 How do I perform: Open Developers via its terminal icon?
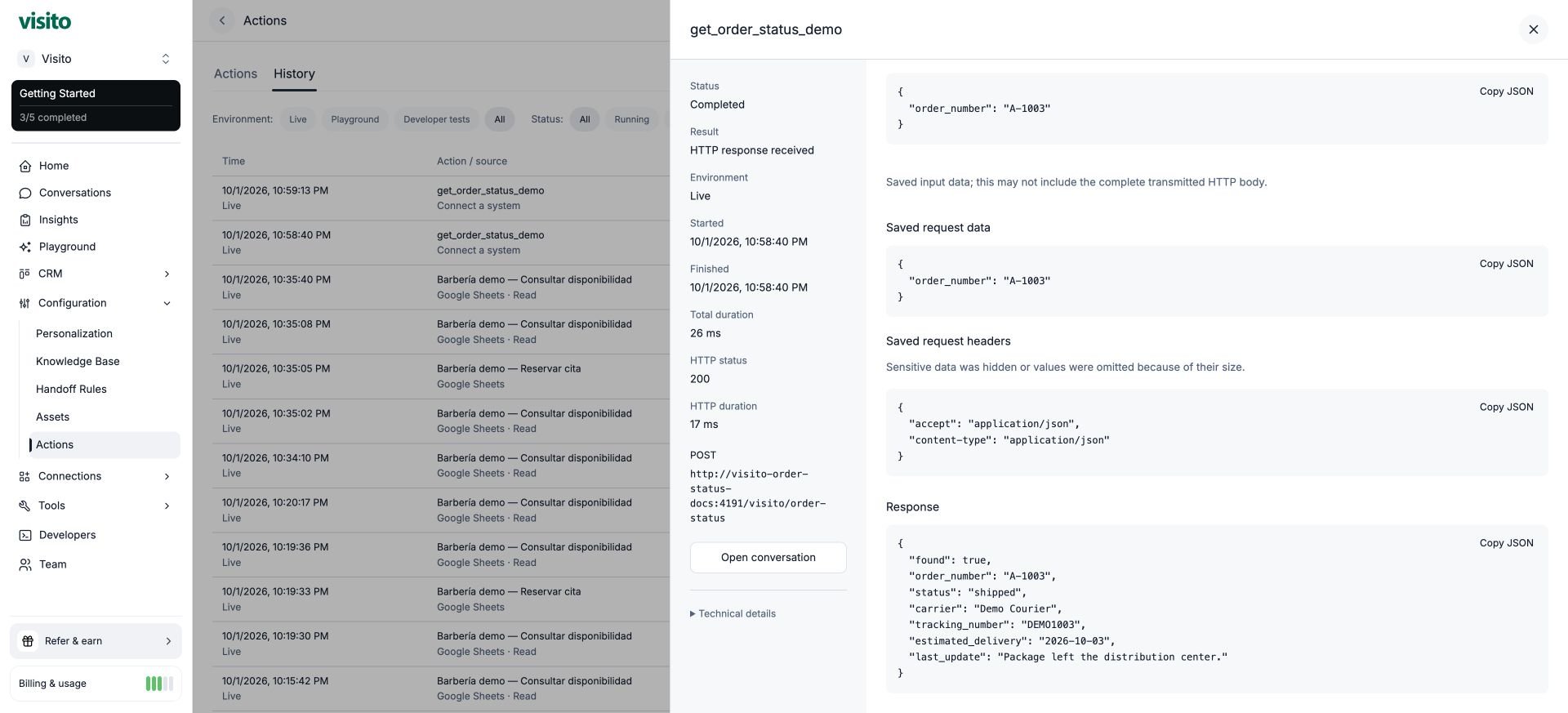point(25,535)
